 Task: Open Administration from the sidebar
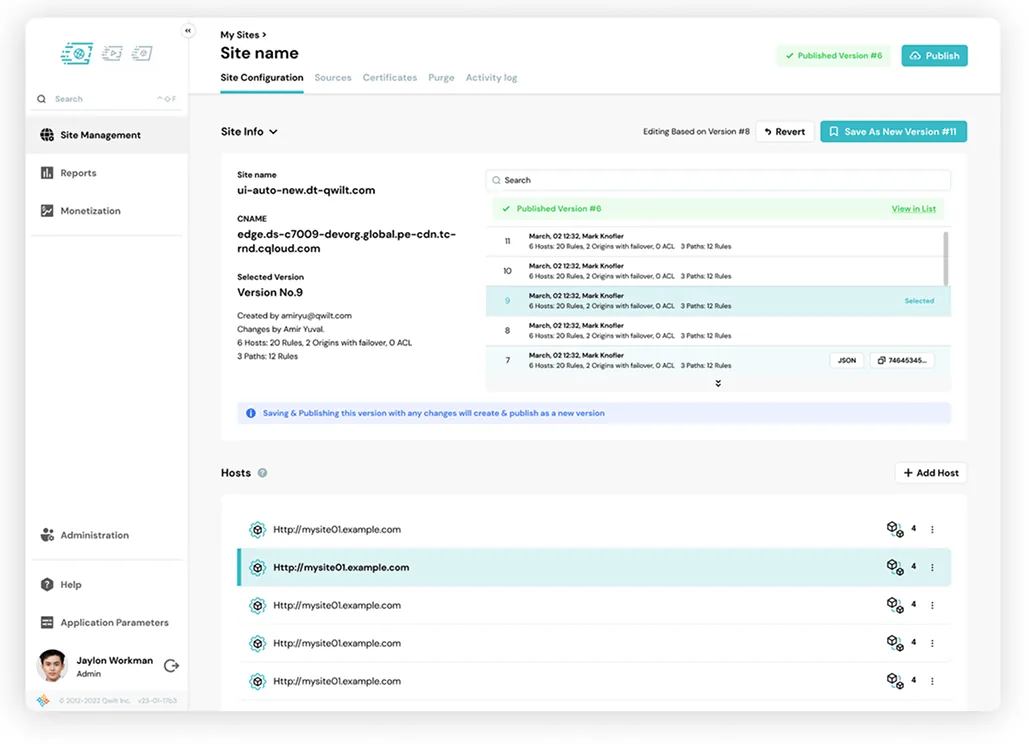click(107, 535)
